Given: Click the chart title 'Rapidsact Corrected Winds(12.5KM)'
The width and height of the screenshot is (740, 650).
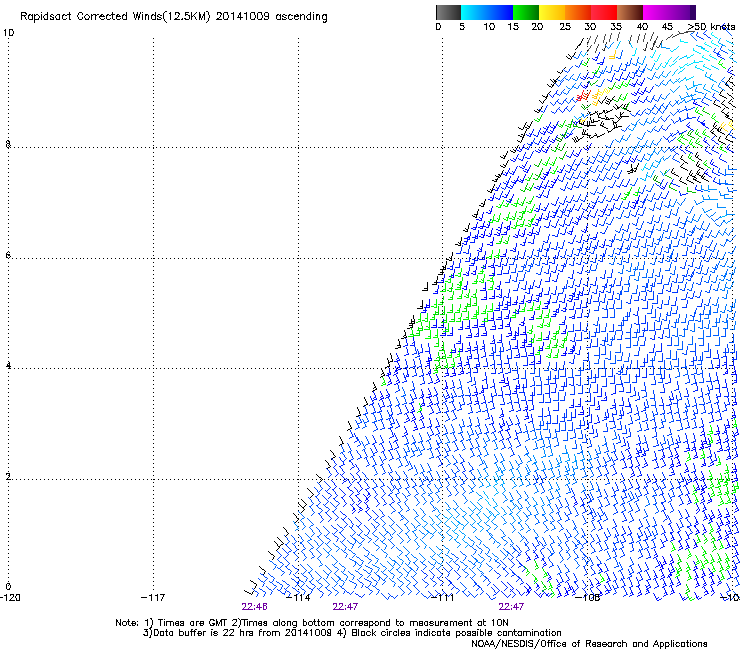Looking at the screenshot, I should pos(115,17).
